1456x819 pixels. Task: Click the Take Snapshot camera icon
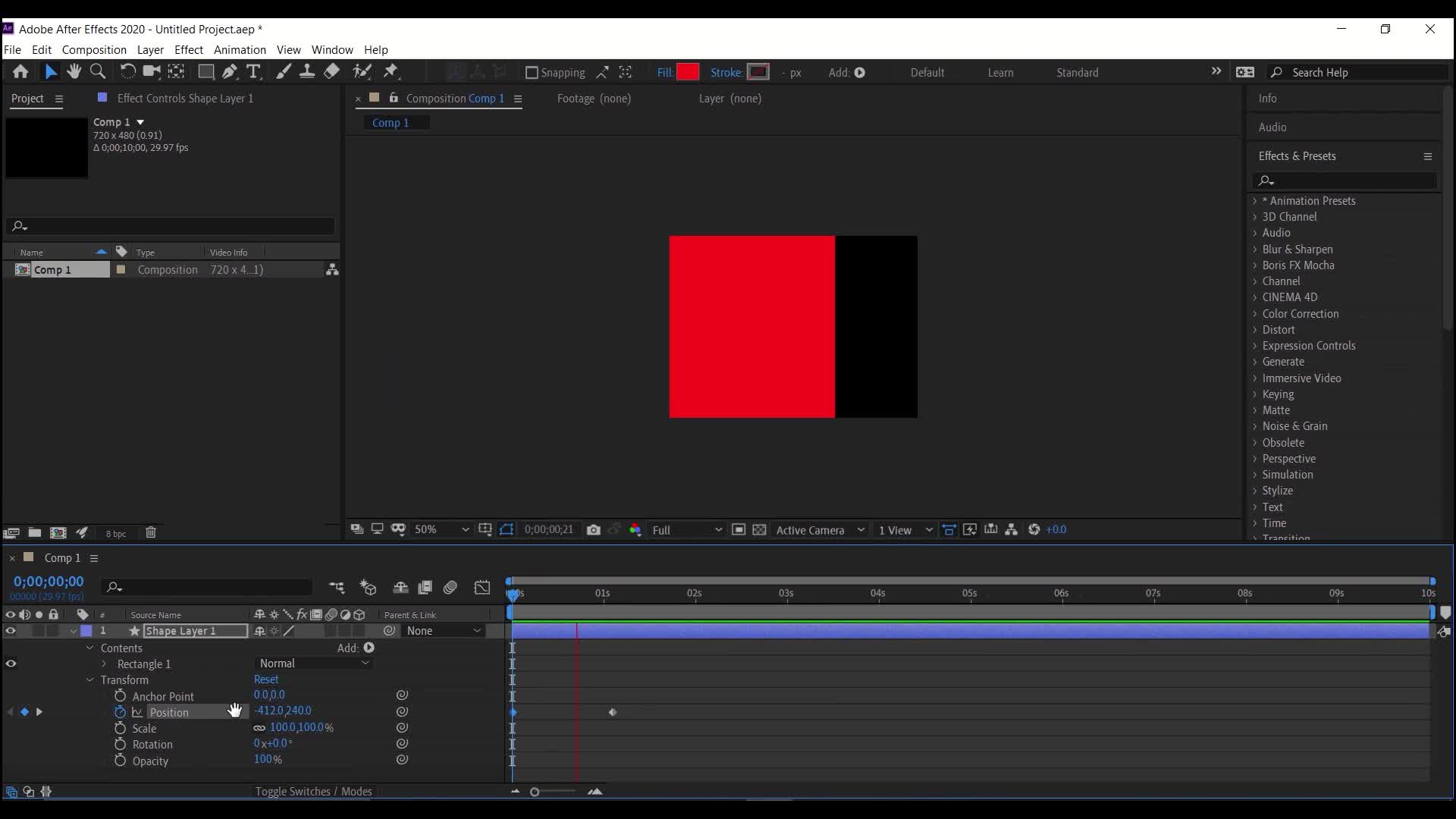(593, 530)
